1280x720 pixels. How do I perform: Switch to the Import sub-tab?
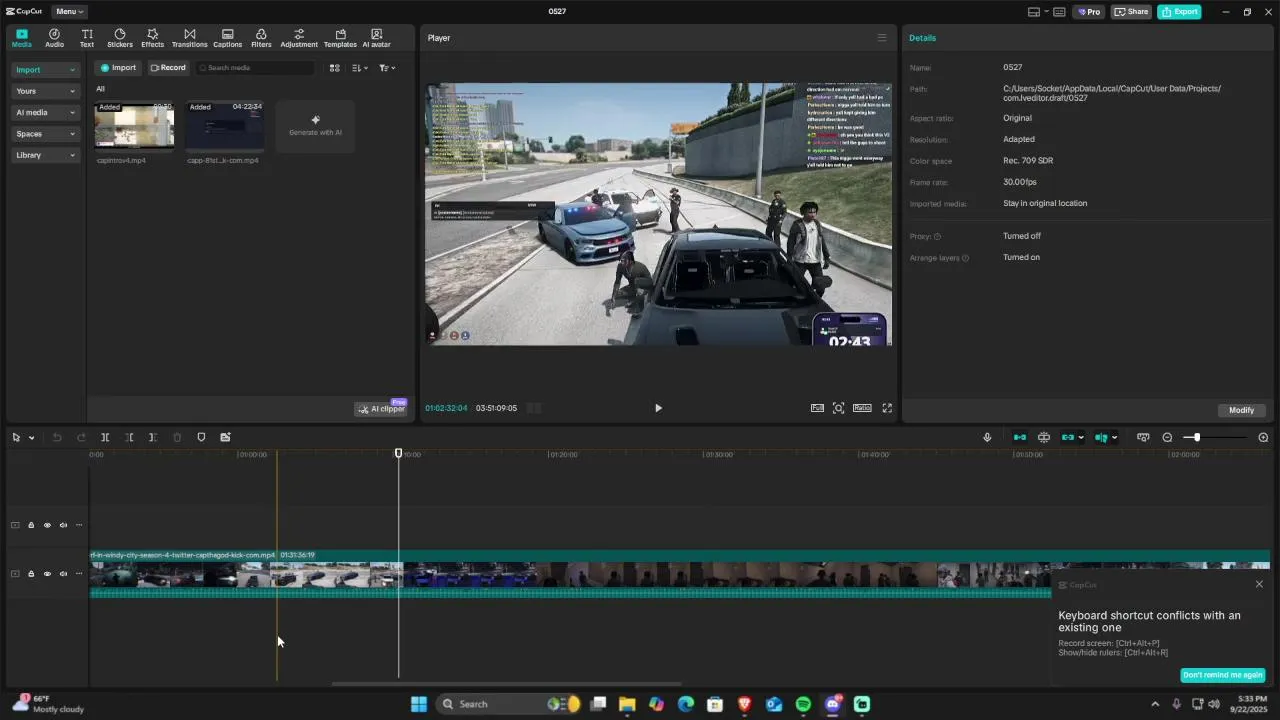coord(117,68)
